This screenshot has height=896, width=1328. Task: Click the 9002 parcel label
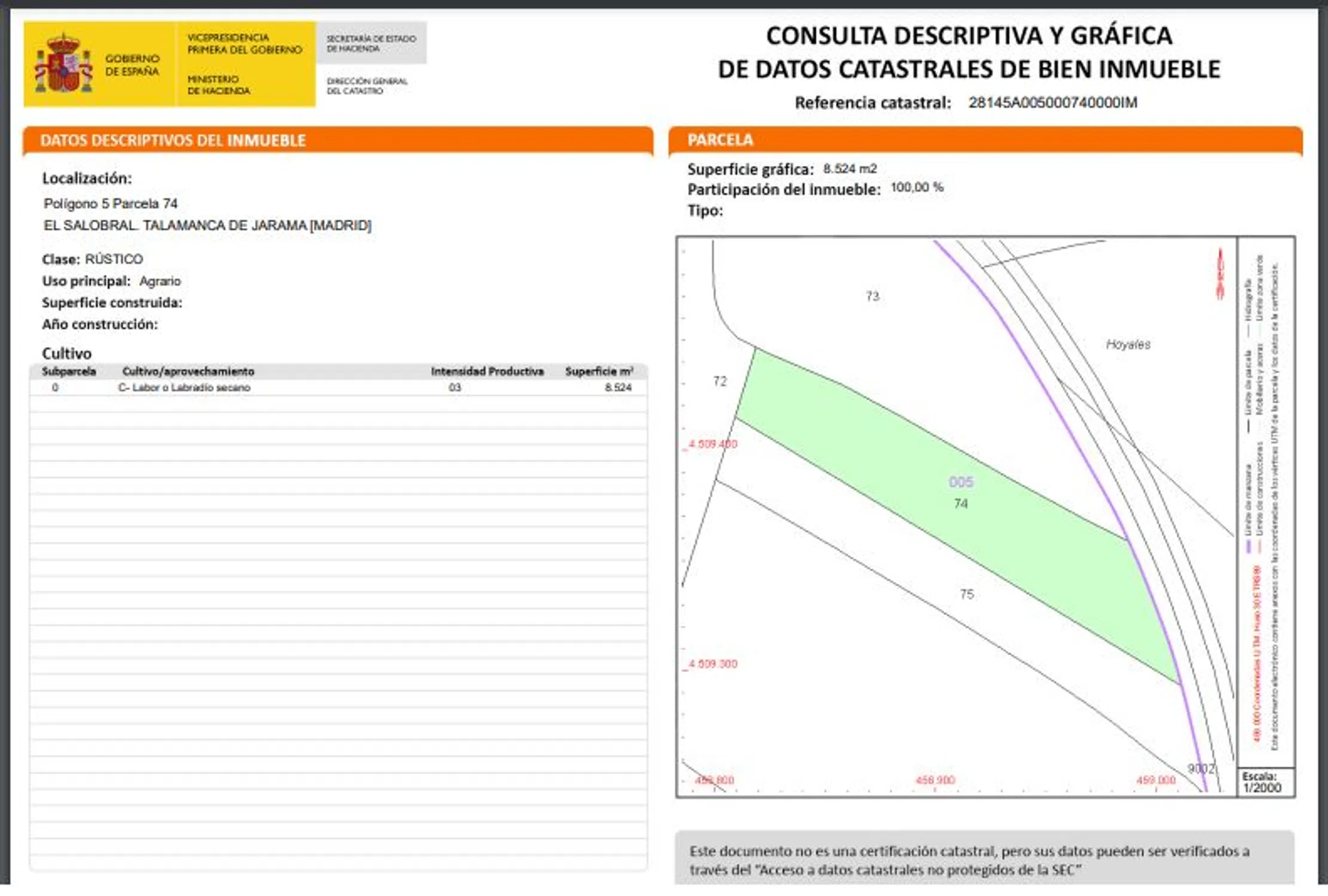click(1201, 769)
